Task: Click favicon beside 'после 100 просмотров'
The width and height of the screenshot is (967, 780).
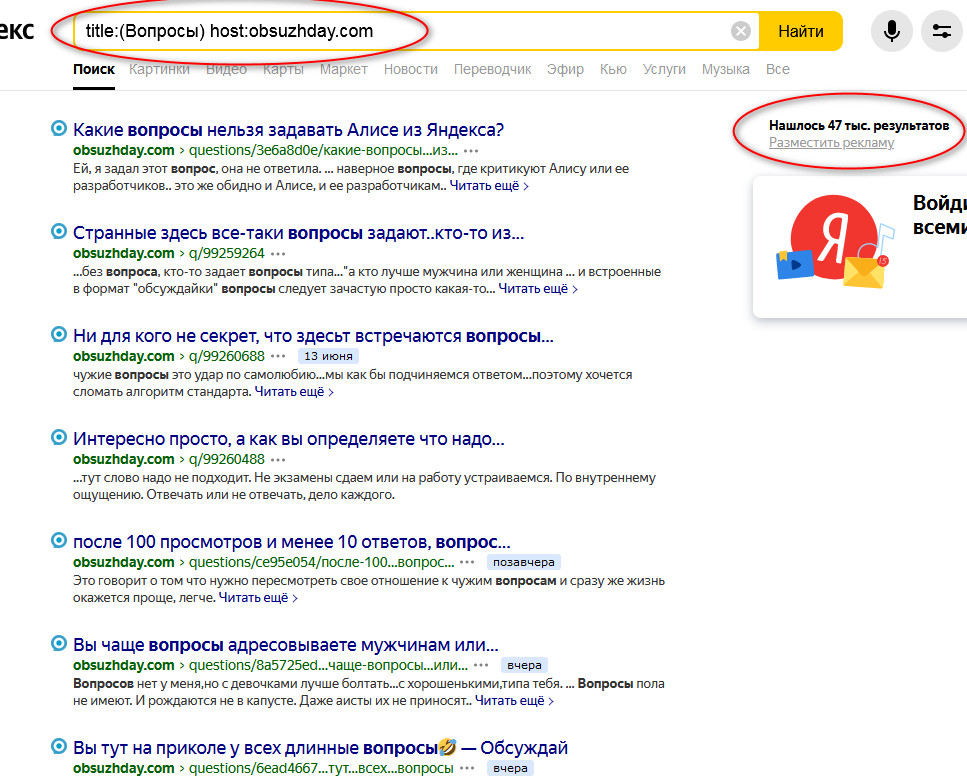Action: click(x=59, y=540)
